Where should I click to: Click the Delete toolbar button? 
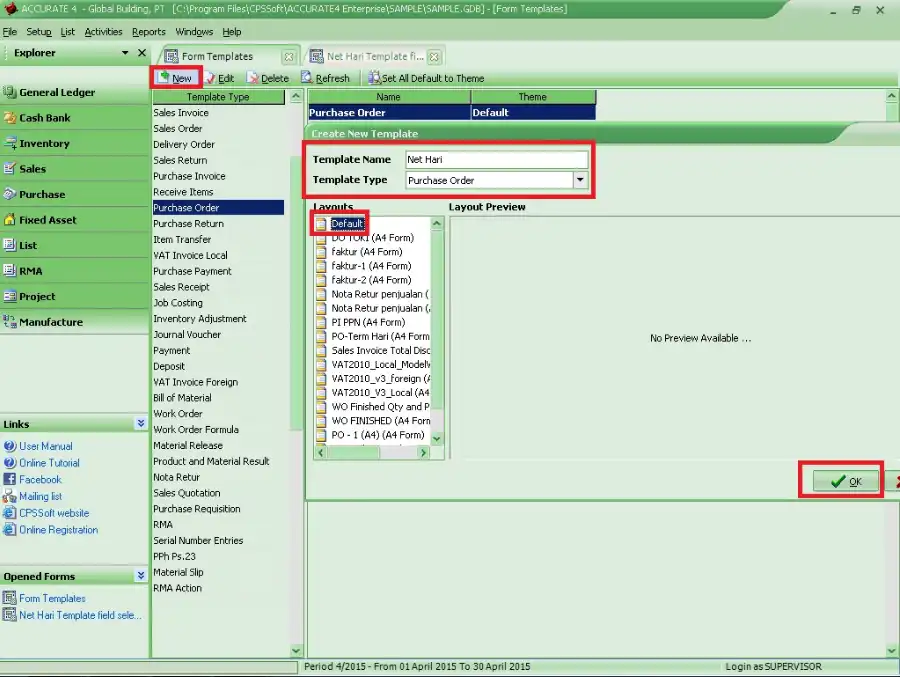[x=268, y=78]
